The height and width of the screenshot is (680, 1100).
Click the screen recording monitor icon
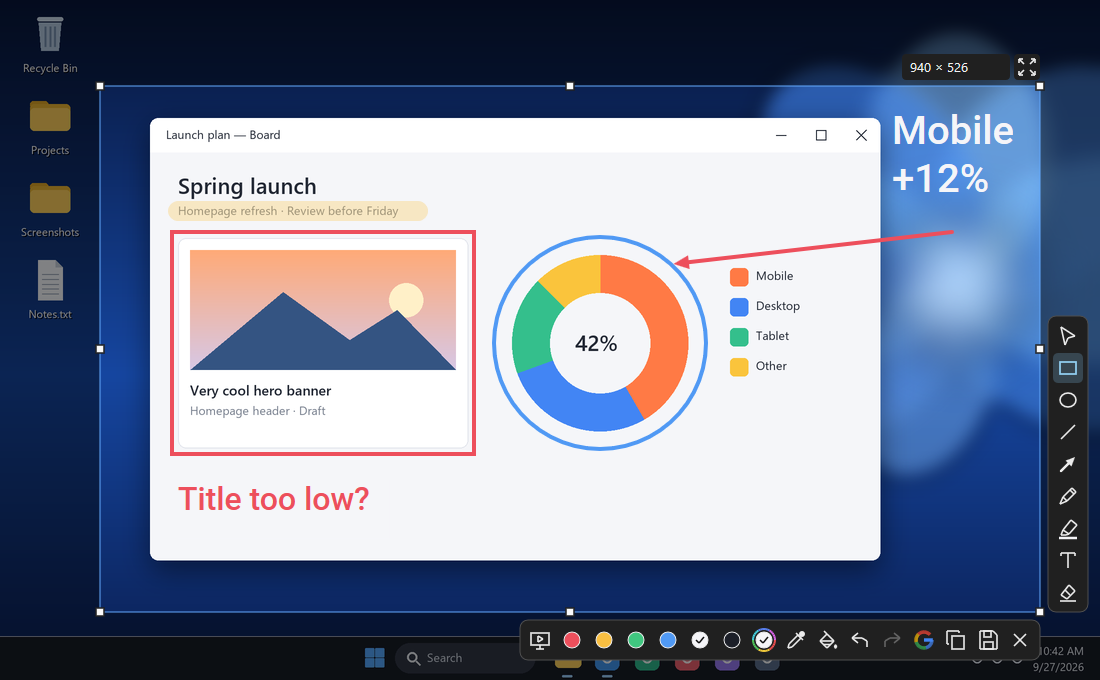pos(539,640)
